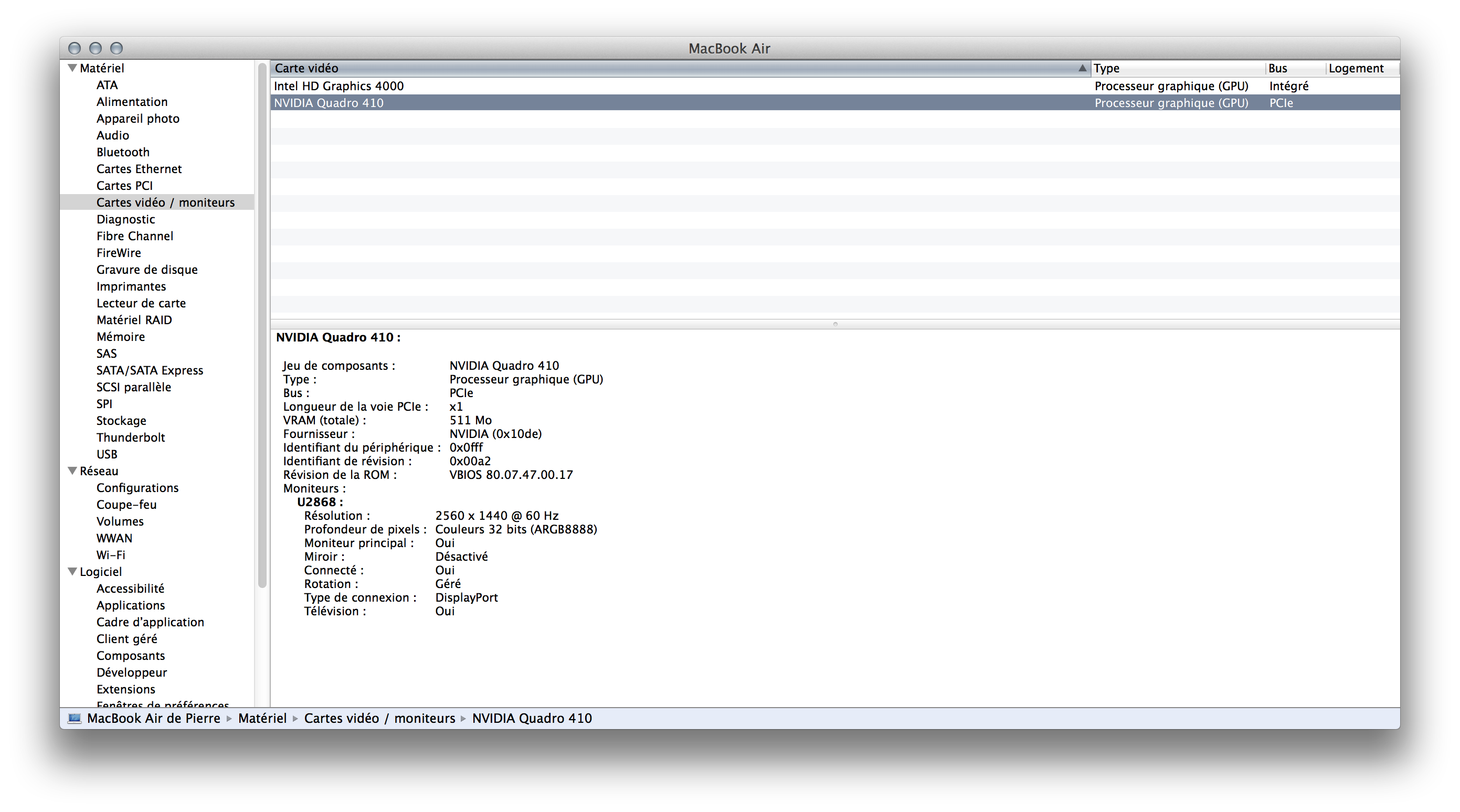The image size is (1460, 812).
Task: Open Matériel RAID category
Action: point(134,320)
